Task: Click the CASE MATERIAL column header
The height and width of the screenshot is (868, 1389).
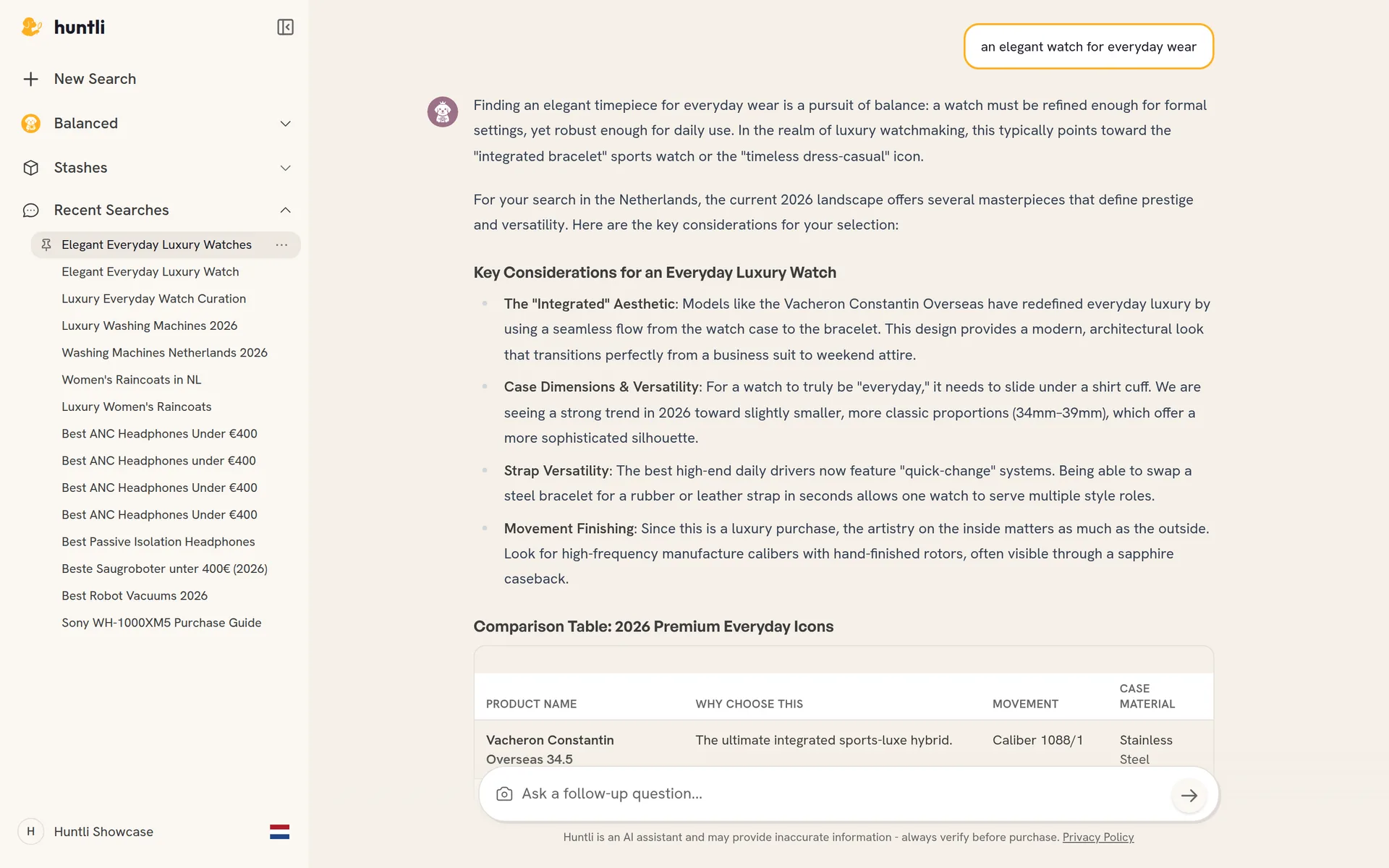Action: (1147, 697)
